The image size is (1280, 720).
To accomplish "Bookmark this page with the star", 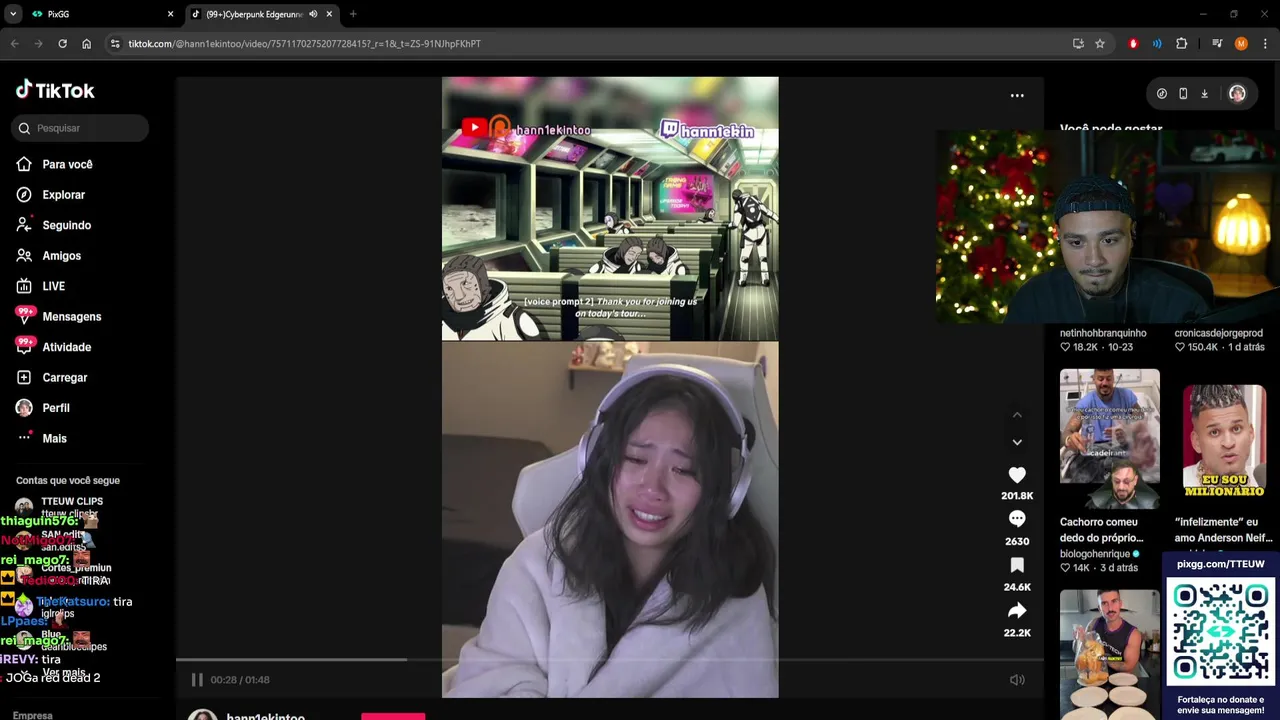I will coord(1100,44).
